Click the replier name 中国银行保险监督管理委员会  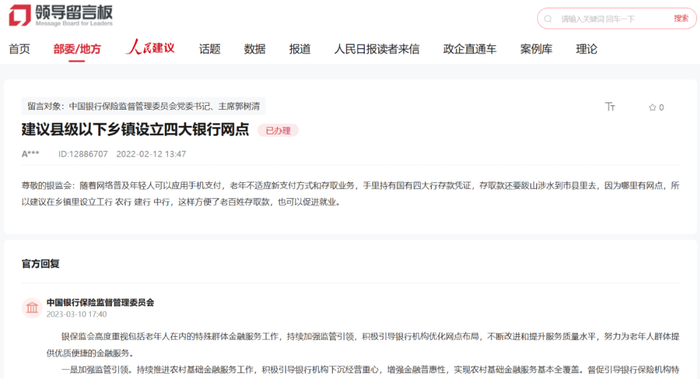click(x=100, y=302)
